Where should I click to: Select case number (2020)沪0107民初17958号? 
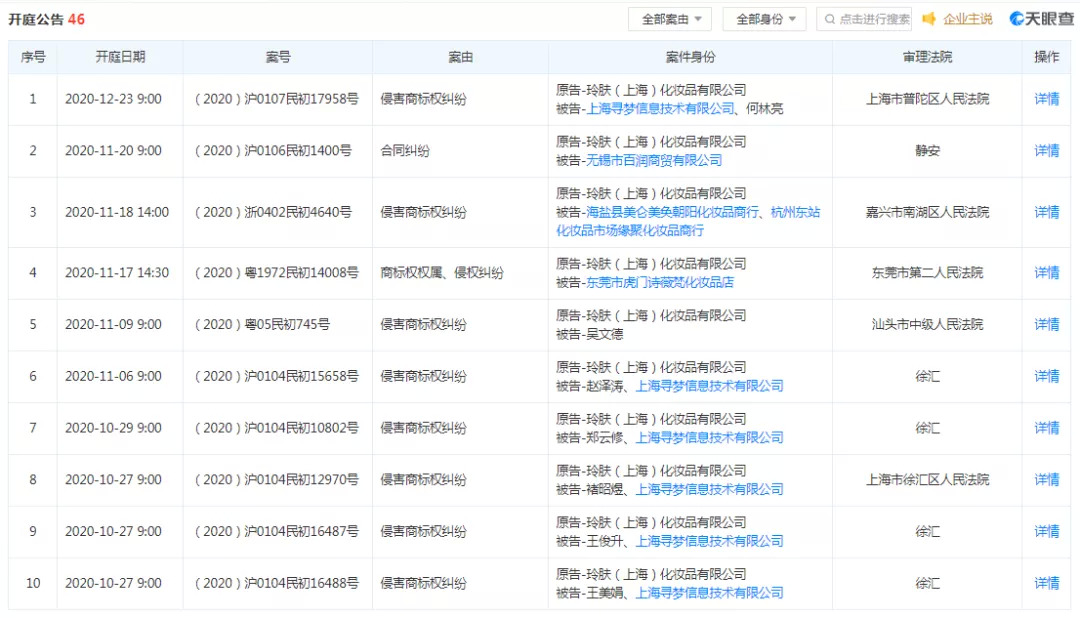(x=276, y=99)
